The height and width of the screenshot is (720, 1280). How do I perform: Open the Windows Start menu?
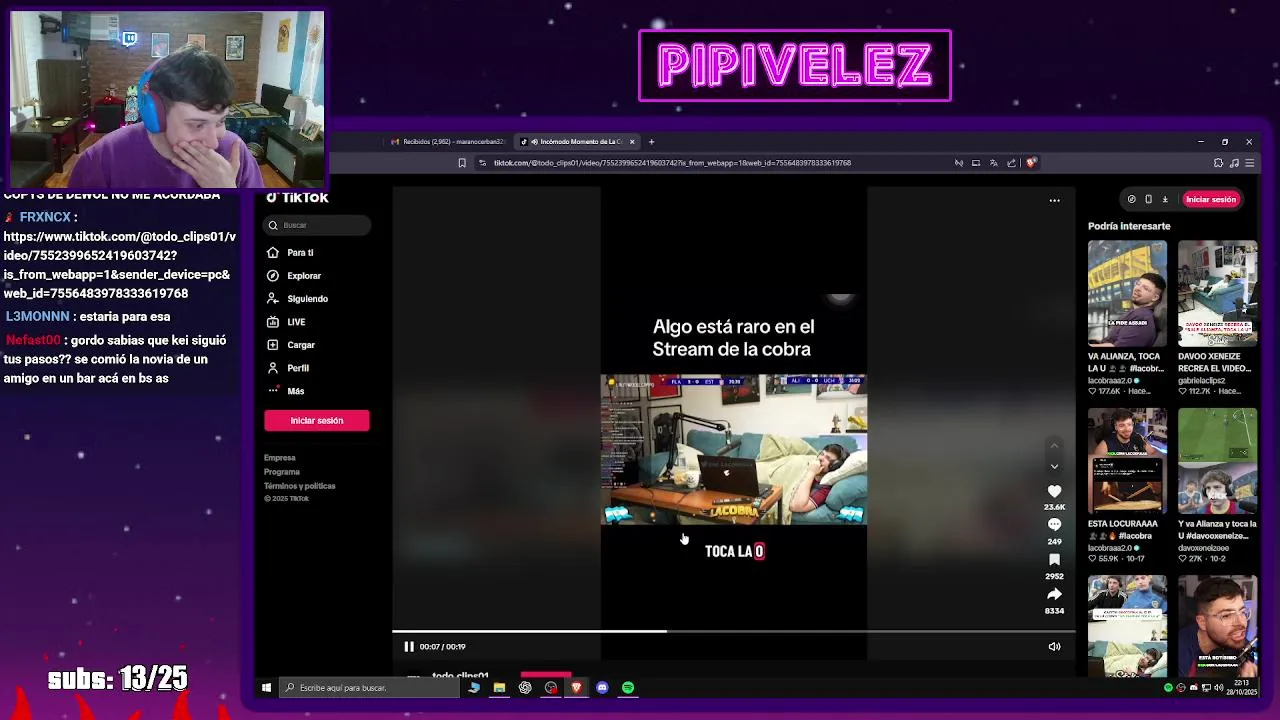pos(266,688)
